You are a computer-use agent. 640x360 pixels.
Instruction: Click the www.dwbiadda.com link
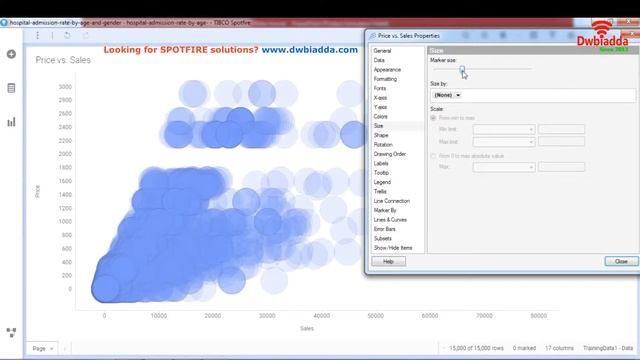(x=310, y=50)
